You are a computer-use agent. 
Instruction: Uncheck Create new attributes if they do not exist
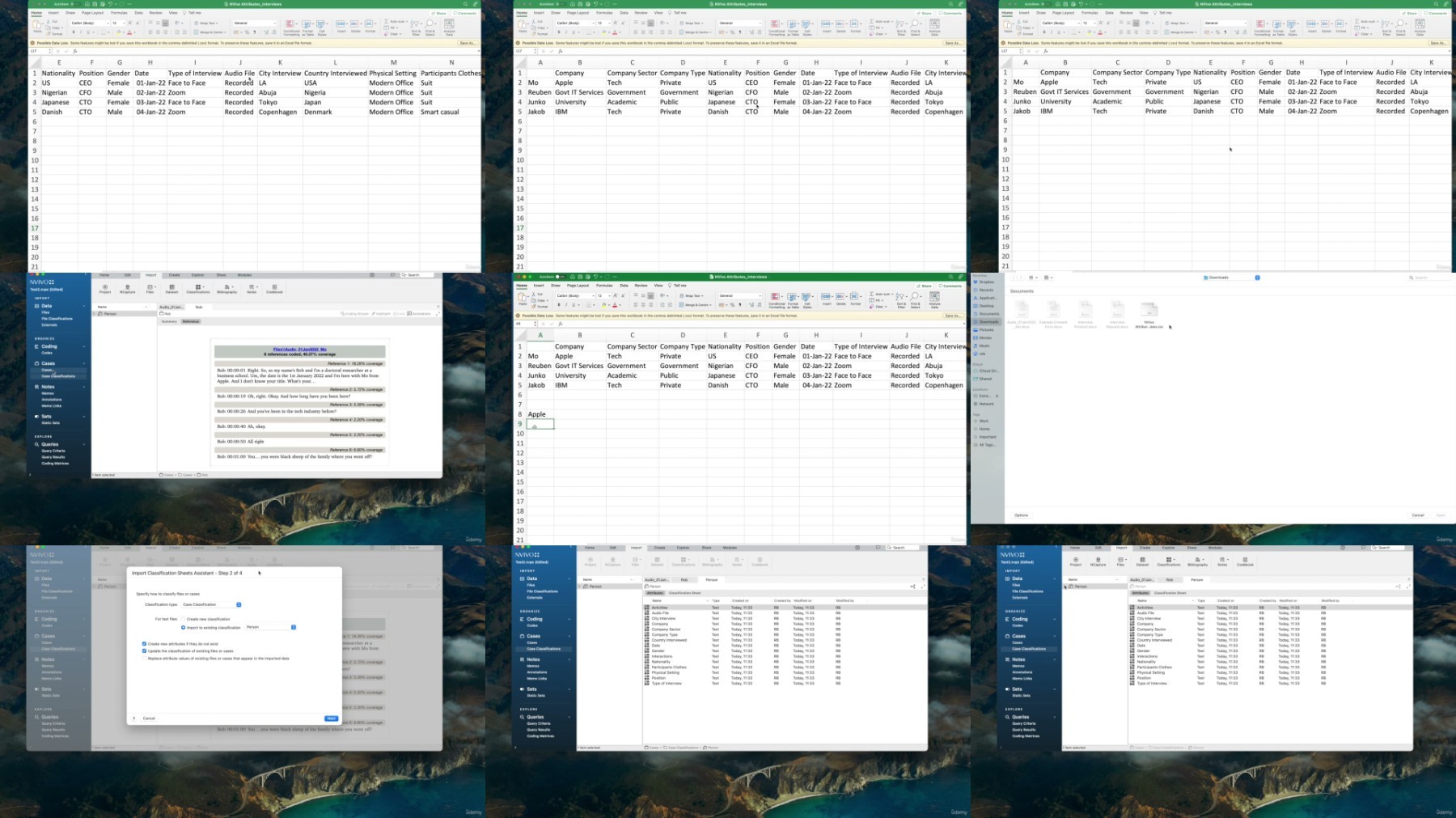145,644
